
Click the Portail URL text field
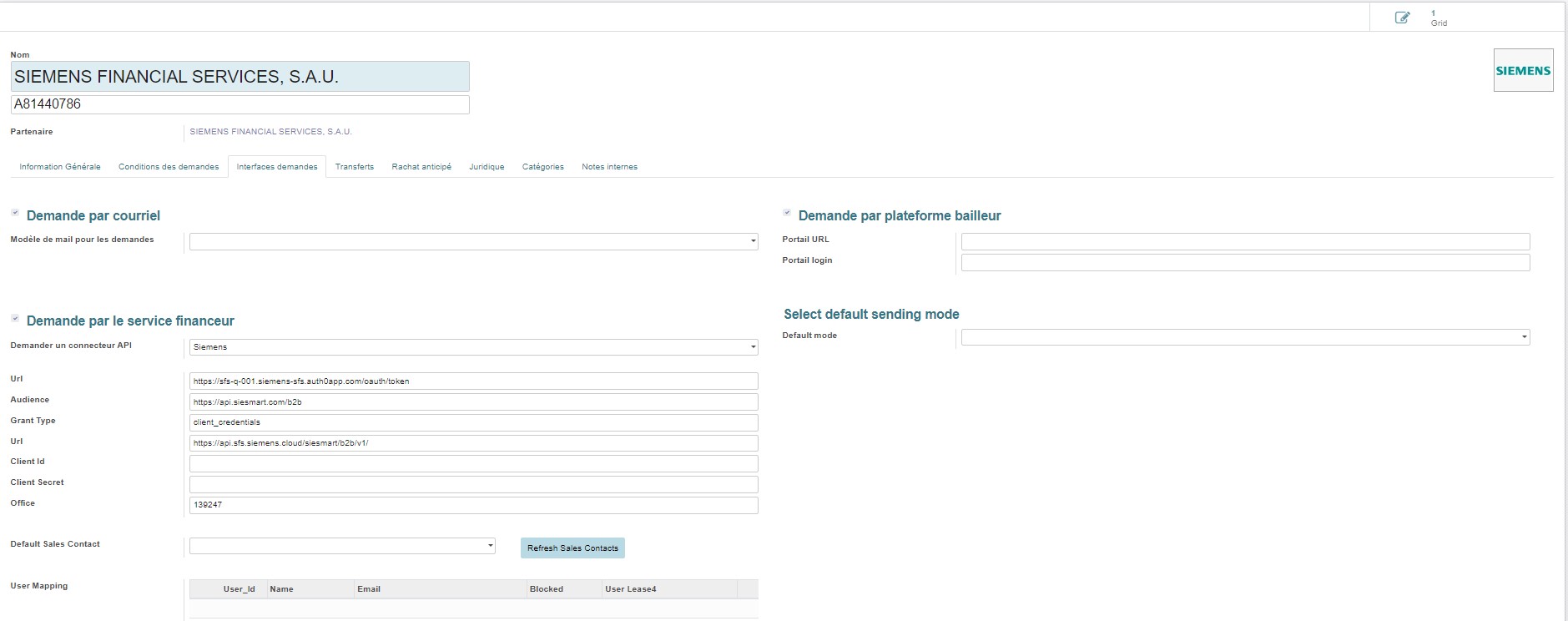pos(1245,241)
